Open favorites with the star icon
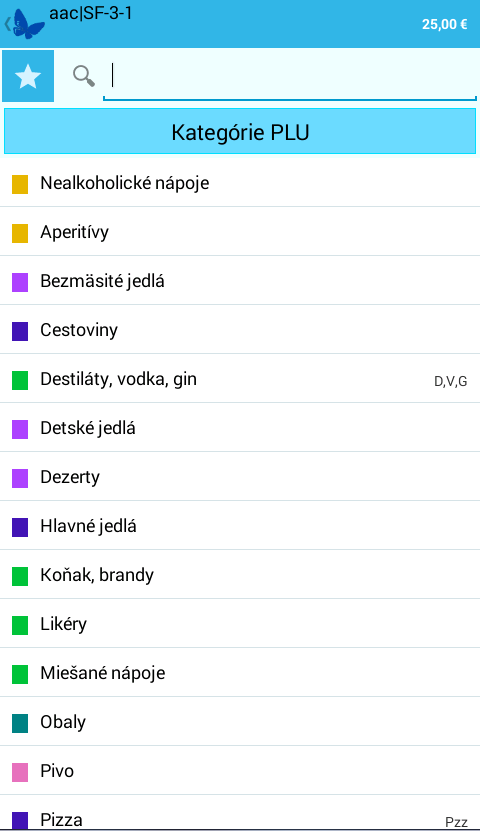480x831 pixels. (28, 76)
